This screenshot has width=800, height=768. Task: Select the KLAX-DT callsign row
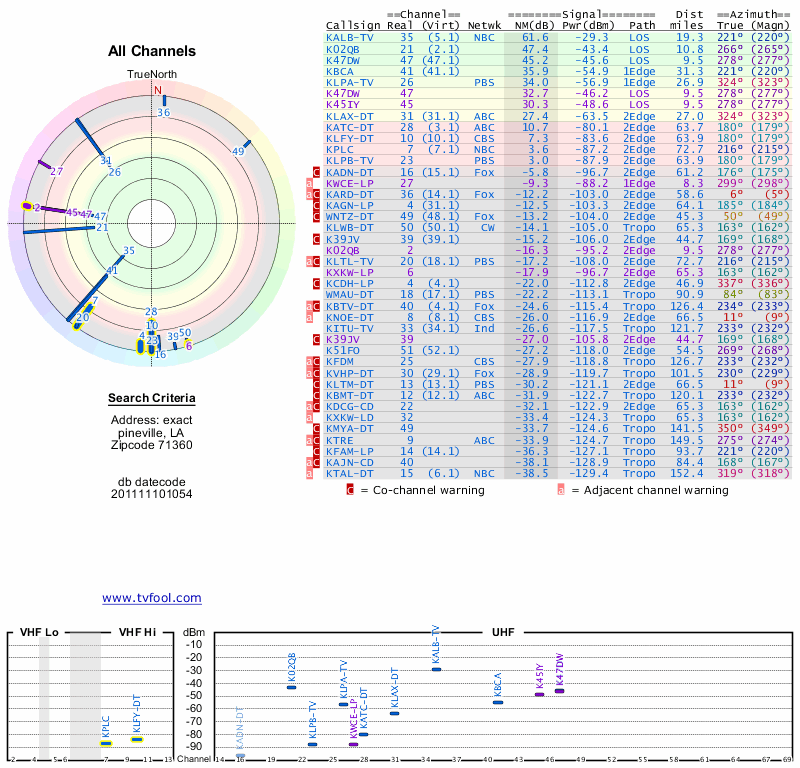click(350, 117)
